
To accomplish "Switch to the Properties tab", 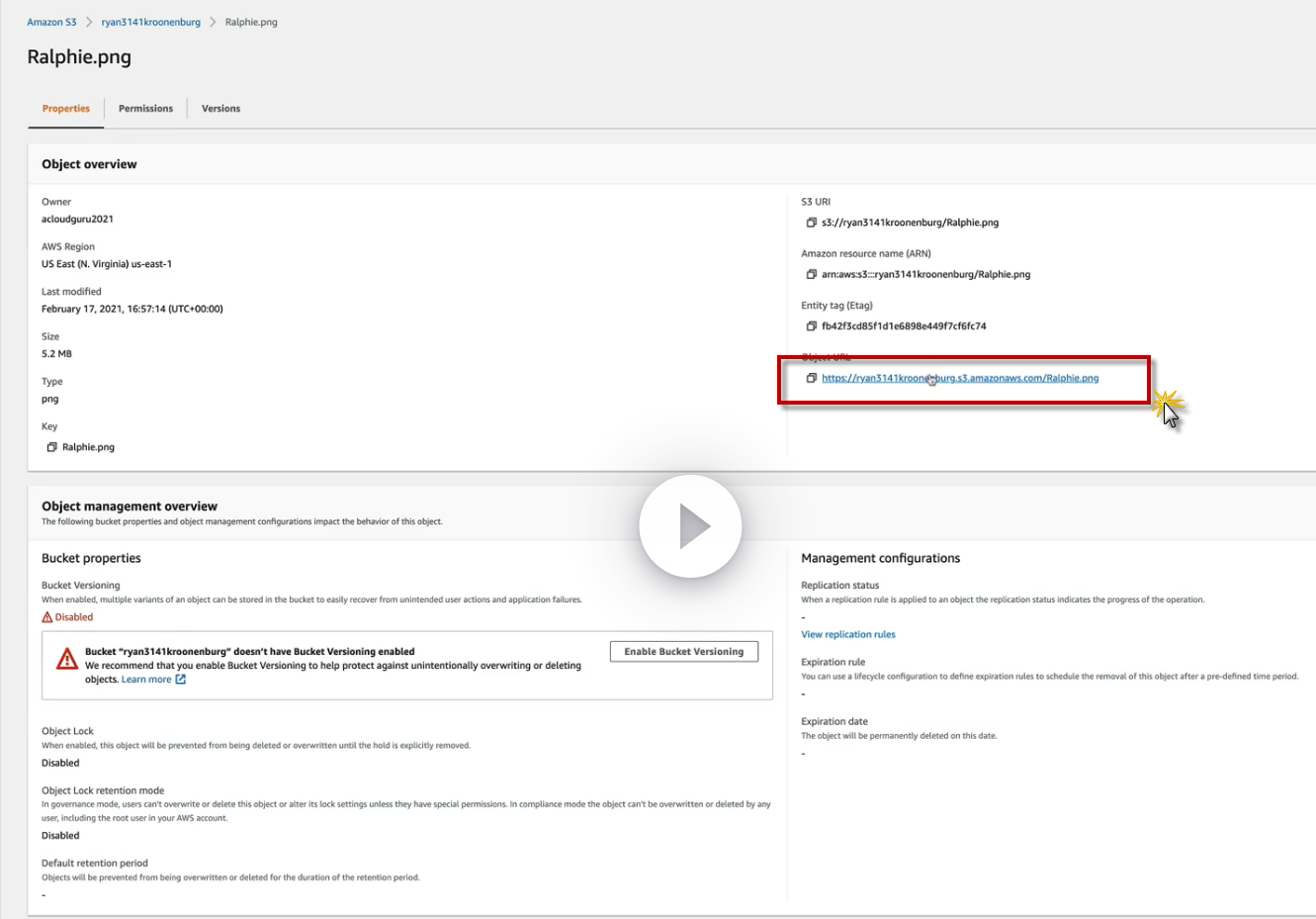I will click(65, 109).
